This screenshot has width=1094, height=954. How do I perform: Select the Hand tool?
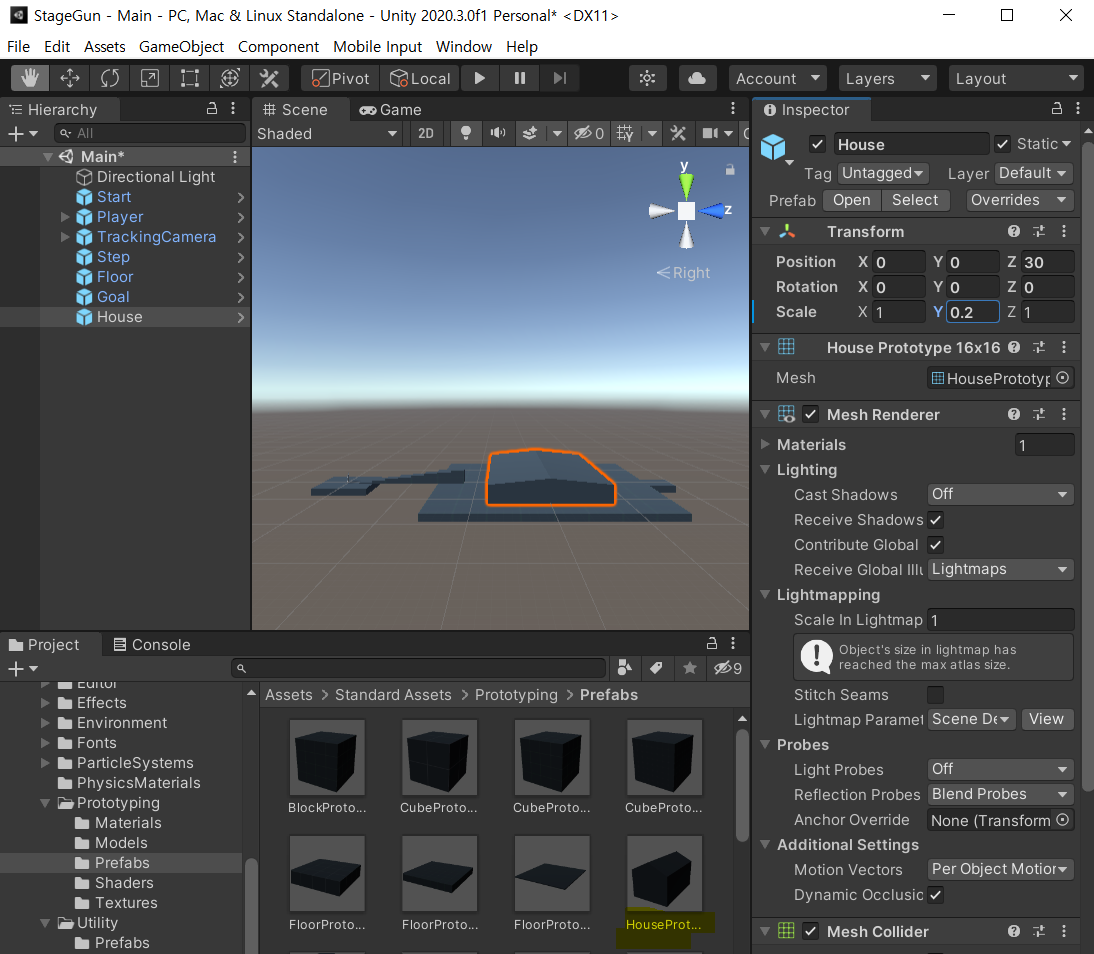30,78
